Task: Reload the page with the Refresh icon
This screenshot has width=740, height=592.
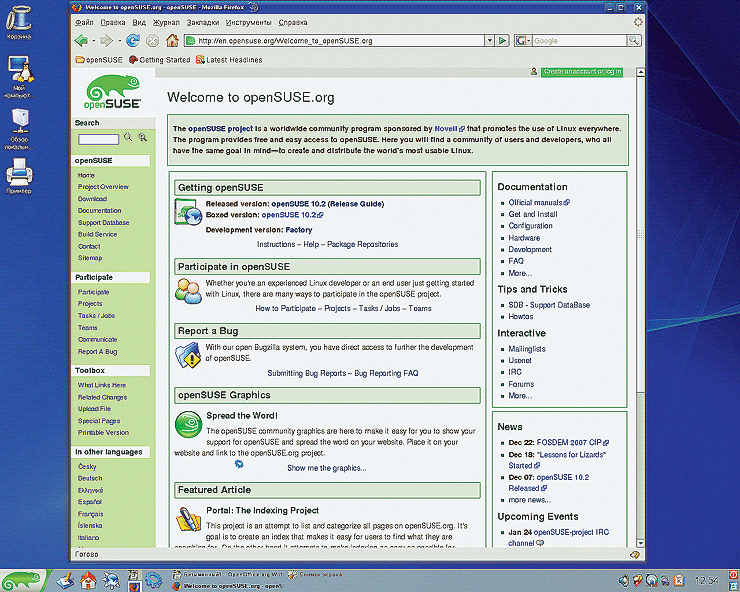Action: pyautogui.click(x=133, y=41)
